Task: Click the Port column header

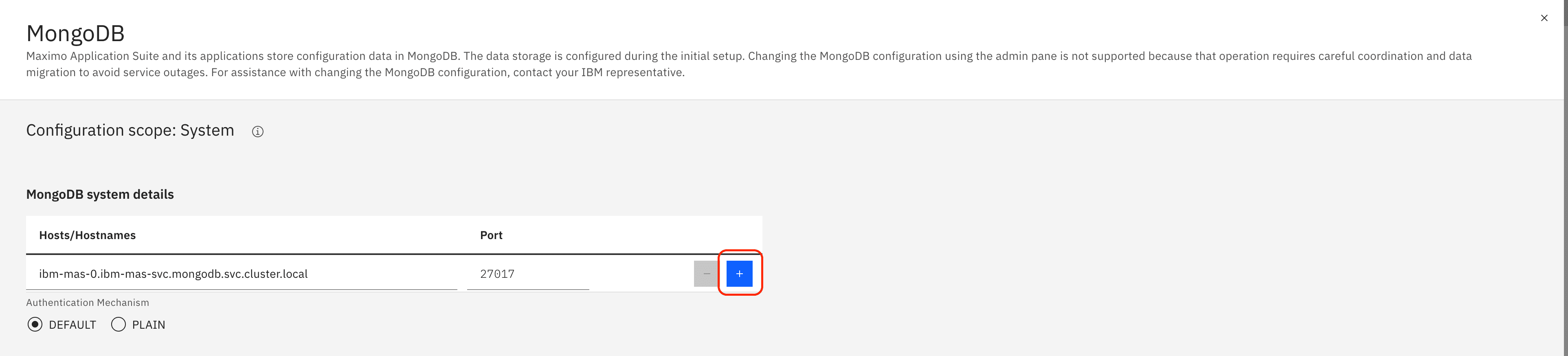Action: [x=491, y=235]
